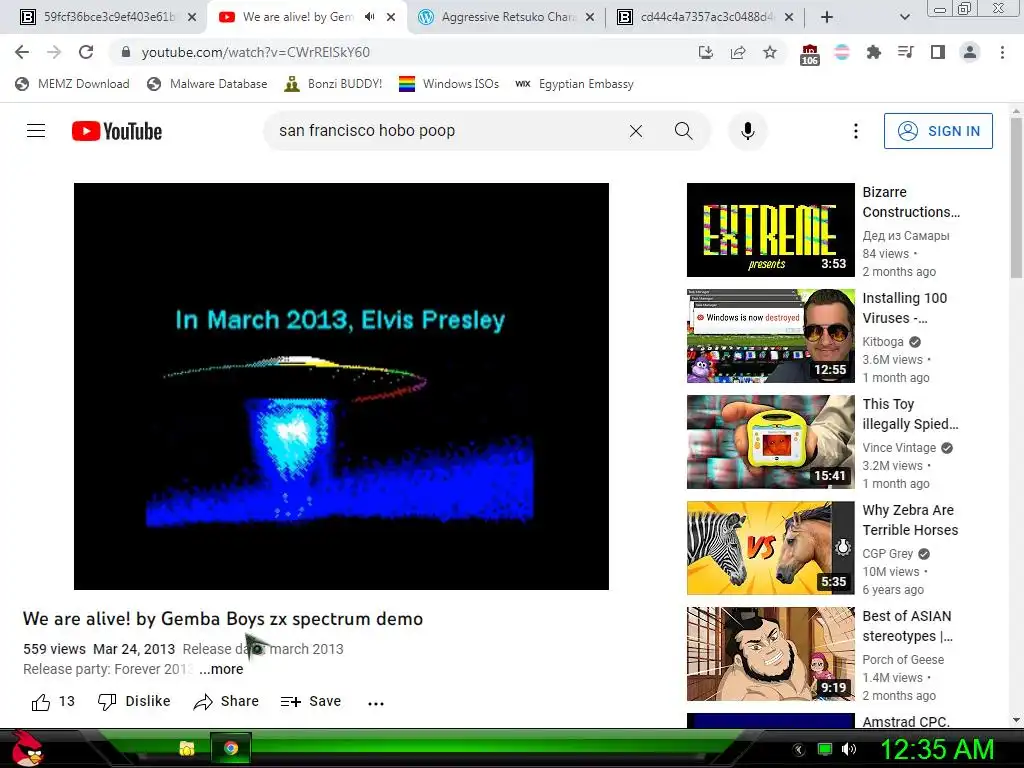Open the media control icon in toolbar
This screenshot has width=1024, height=768.
pyautogui.click(x=906, y=52)
